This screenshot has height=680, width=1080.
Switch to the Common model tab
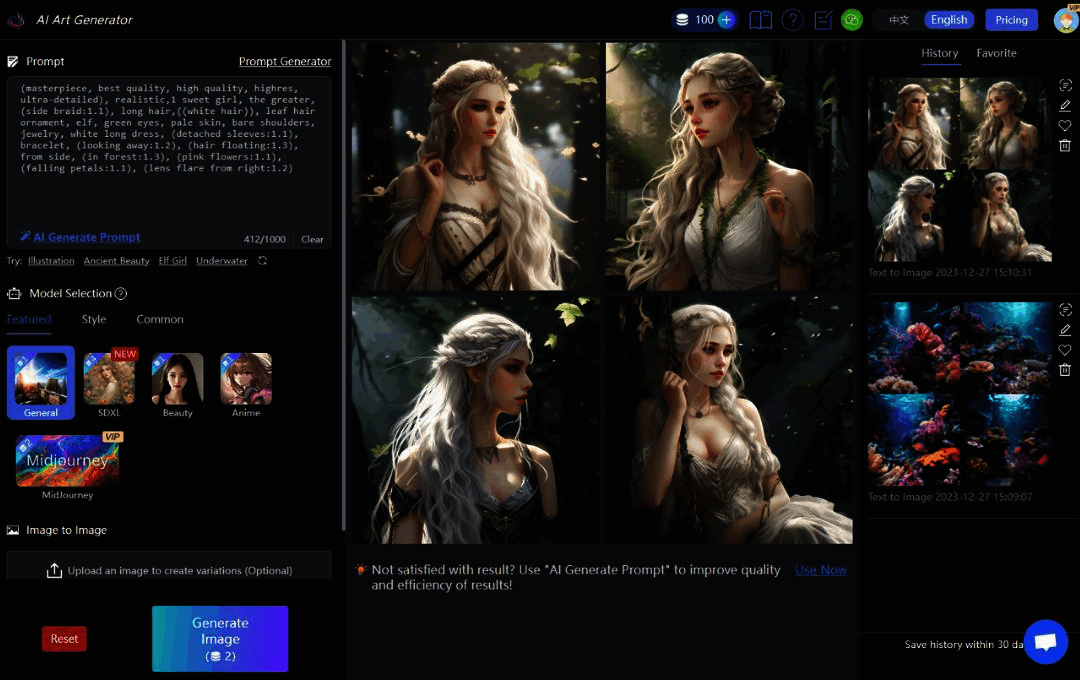[160, 320]
